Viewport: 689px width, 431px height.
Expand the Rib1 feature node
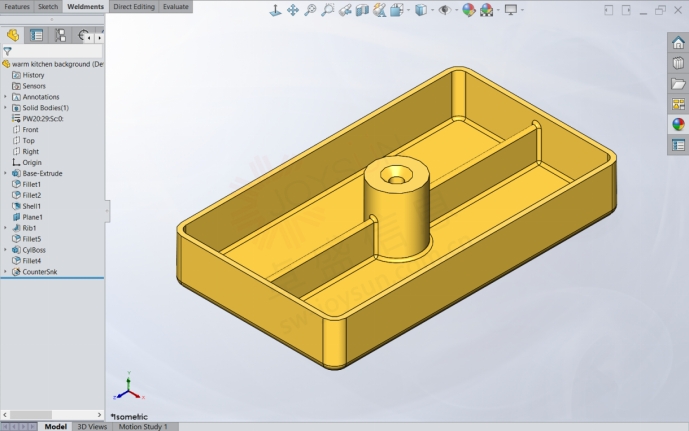(5, 228)
